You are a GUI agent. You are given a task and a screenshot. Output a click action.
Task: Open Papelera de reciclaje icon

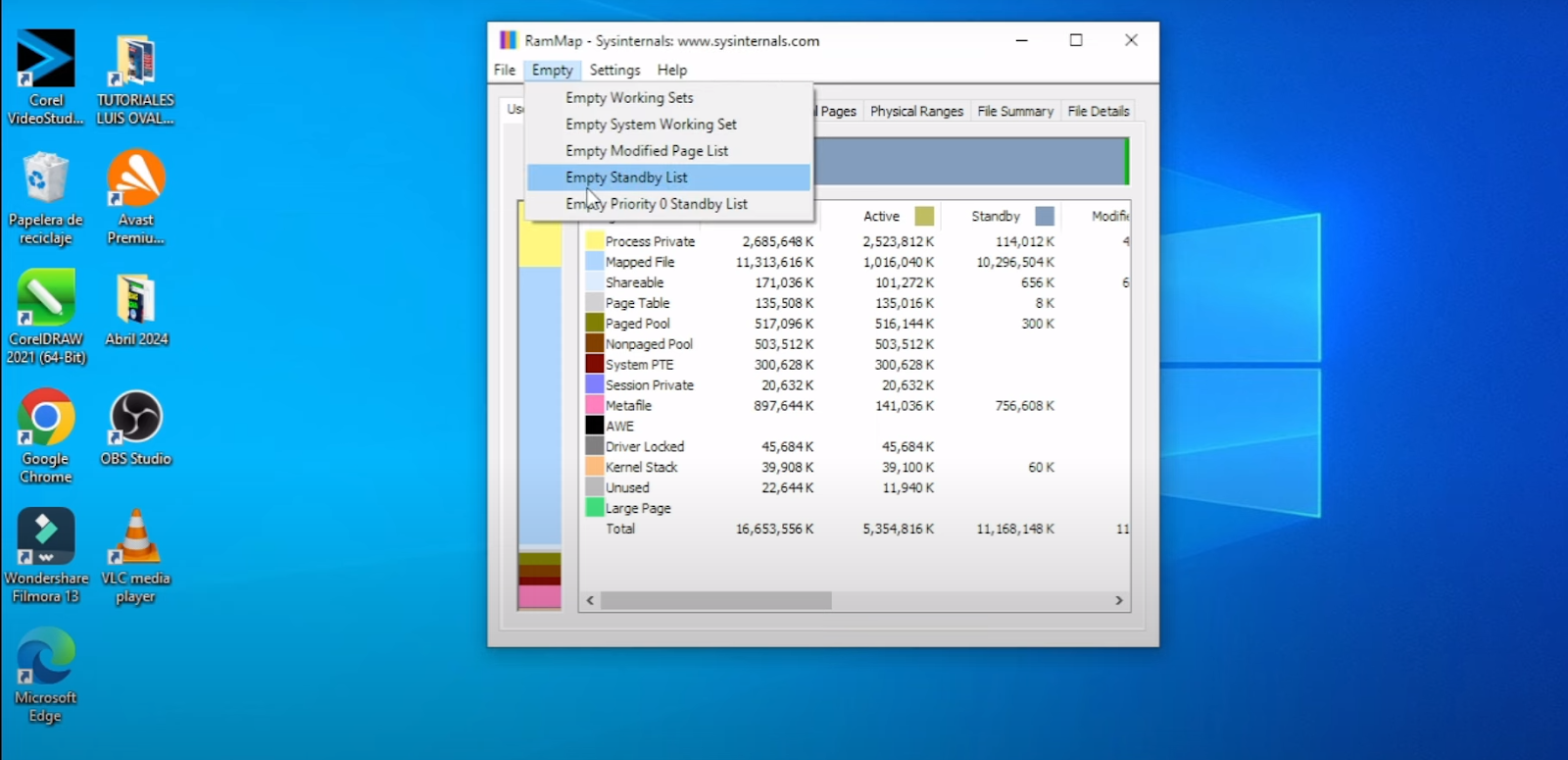45,197
